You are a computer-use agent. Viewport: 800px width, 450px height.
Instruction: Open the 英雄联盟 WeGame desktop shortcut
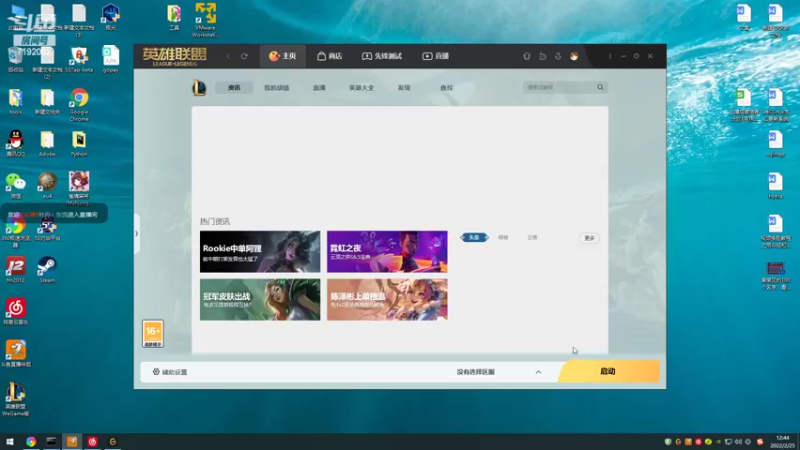tap(16, 399)
